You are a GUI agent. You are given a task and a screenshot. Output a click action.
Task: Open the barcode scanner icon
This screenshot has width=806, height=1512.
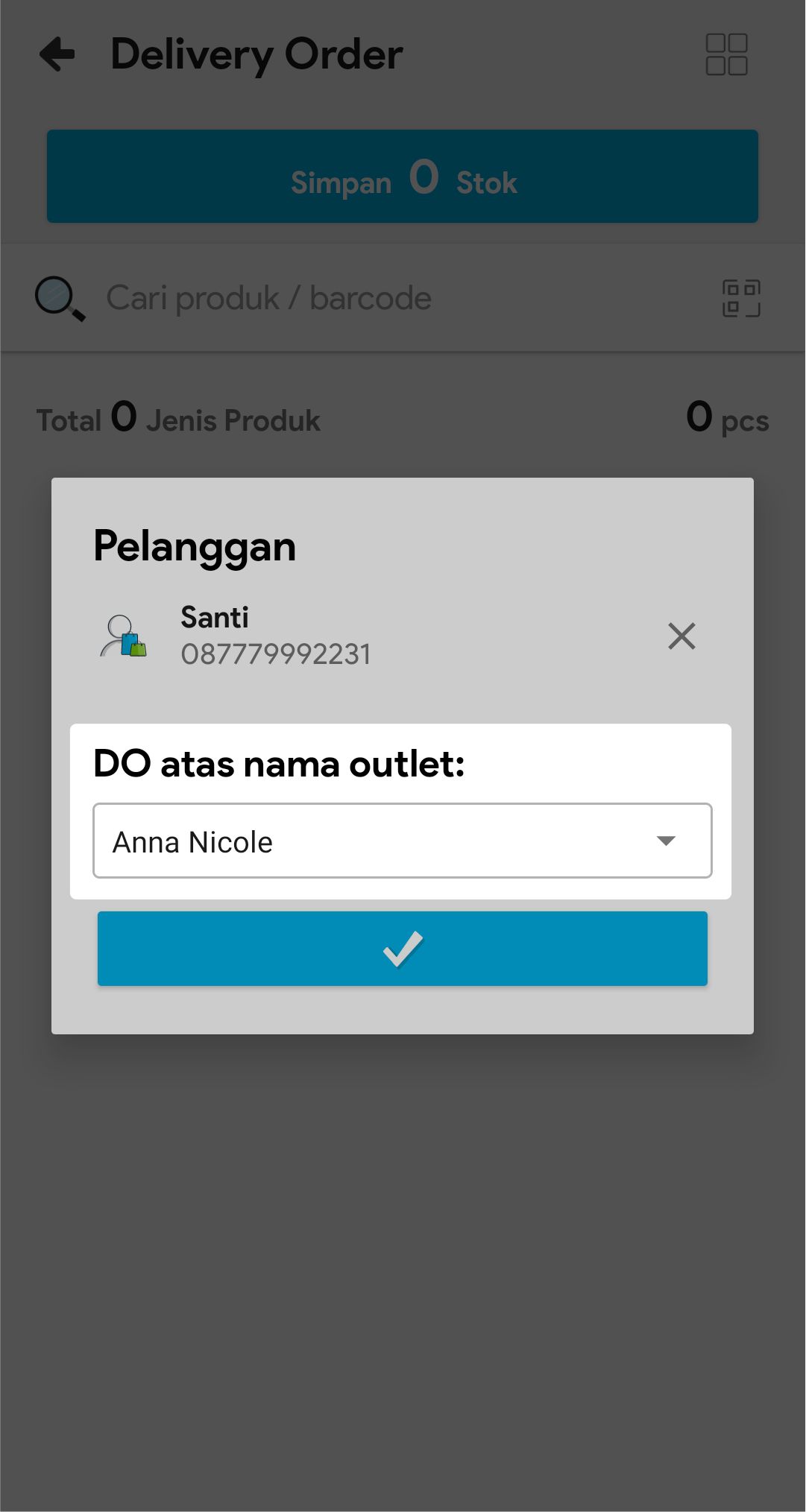pos(741,299)
